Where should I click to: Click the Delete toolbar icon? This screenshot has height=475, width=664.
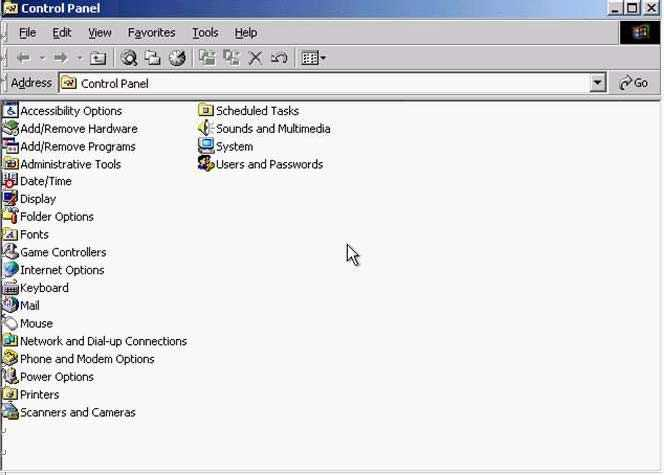(255, 58)
